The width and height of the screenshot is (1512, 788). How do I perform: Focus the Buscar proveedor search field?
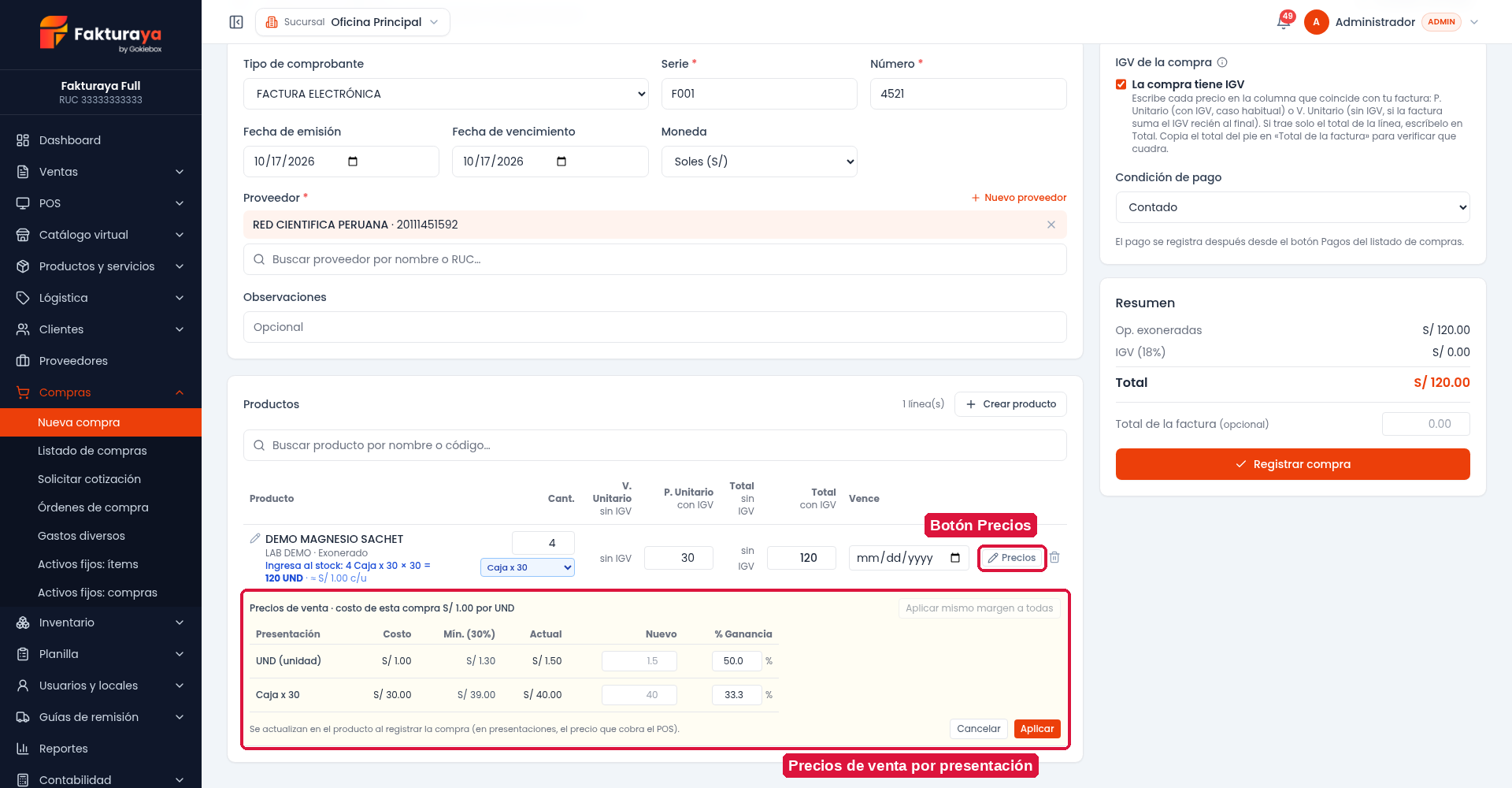(655, 259)
